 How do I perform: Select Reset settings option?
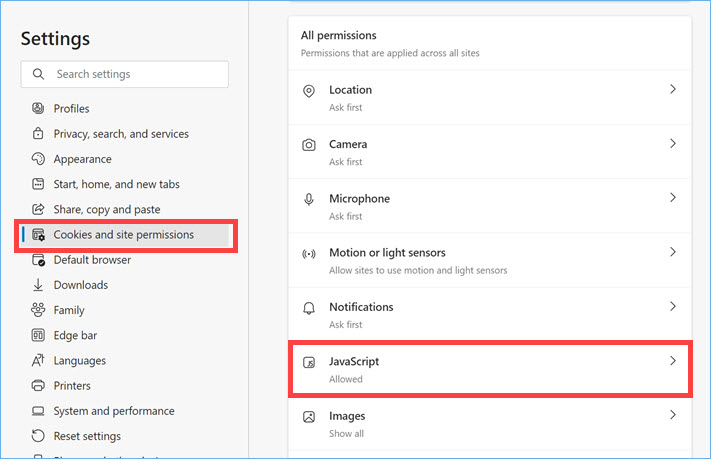(x=87, y=436)
